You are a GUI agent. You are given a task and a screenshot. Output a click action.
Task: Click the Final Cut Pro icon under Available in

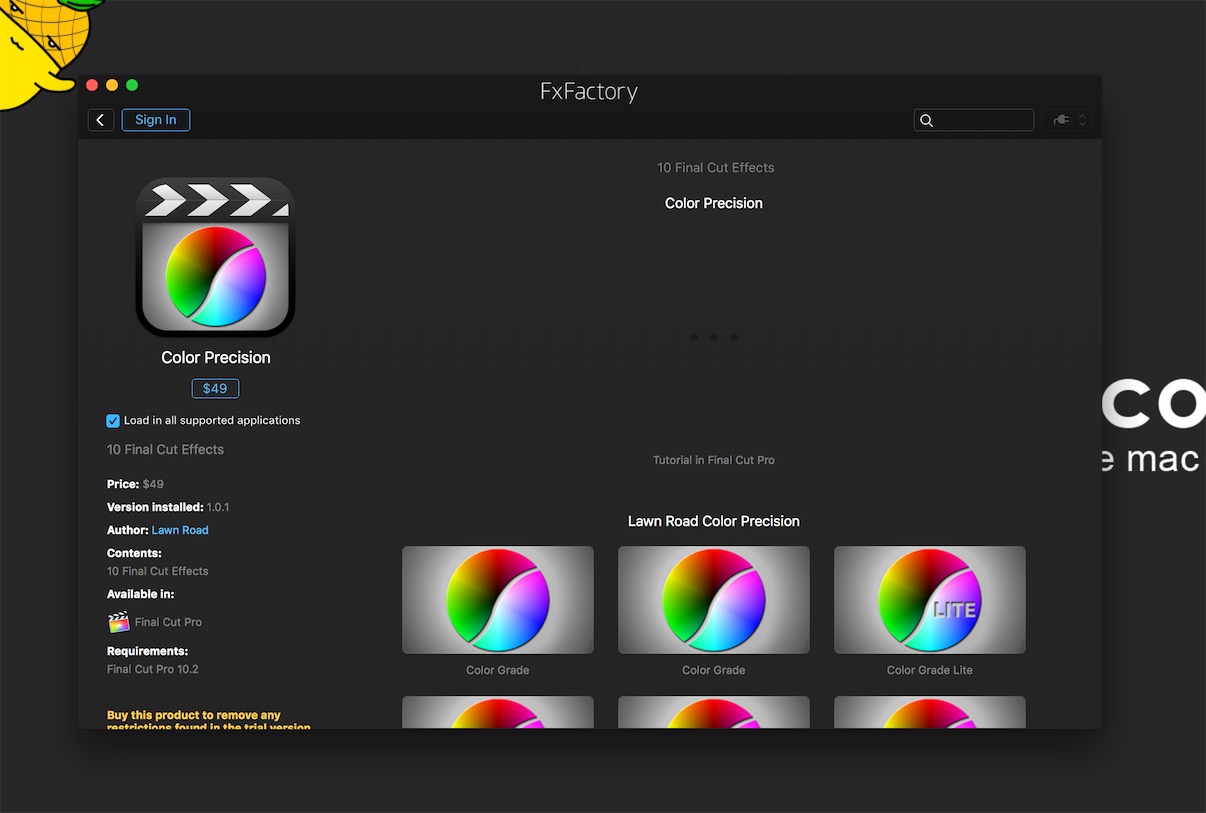click(119, 622)
